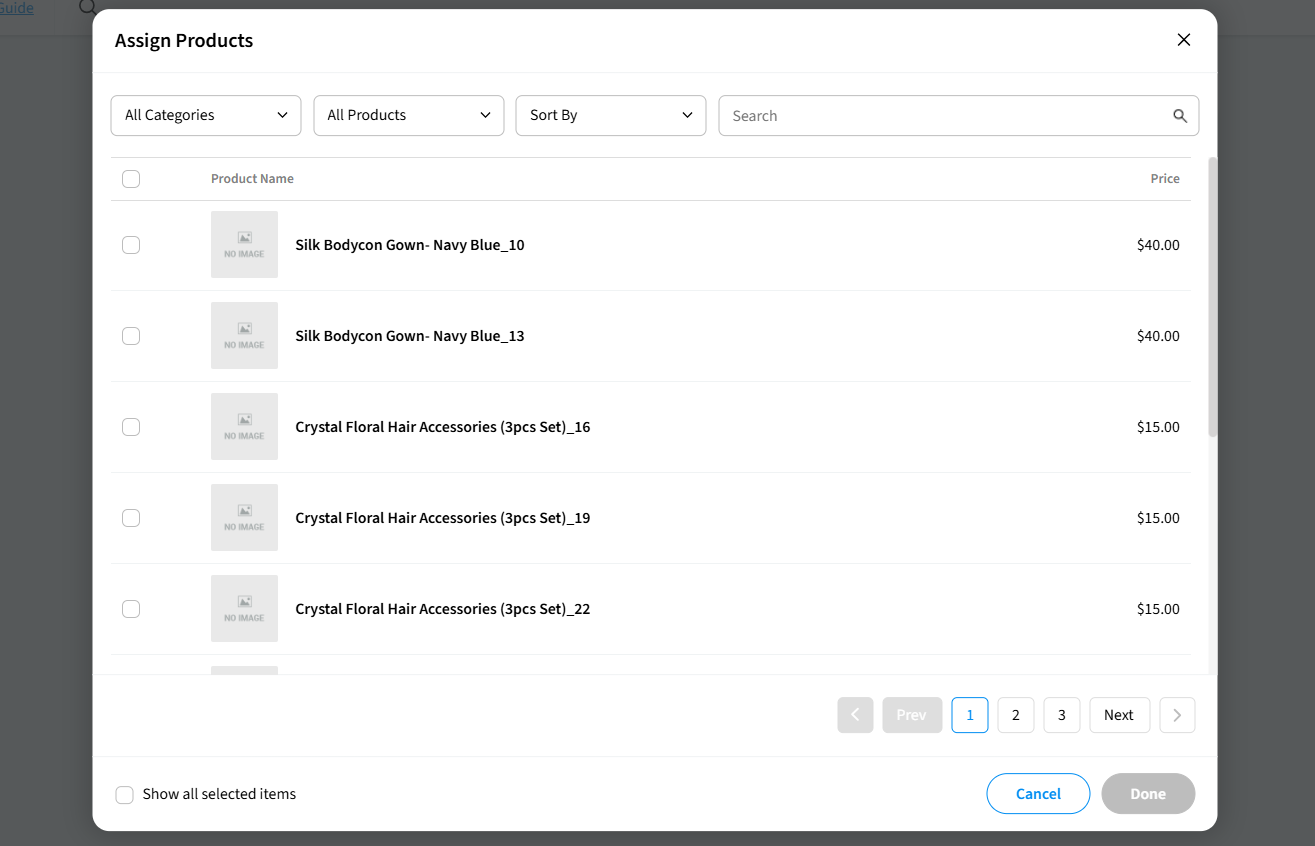Open the All Categories dropdown
The height and width of the screenshot is (846, 1315).
[206, 116]
